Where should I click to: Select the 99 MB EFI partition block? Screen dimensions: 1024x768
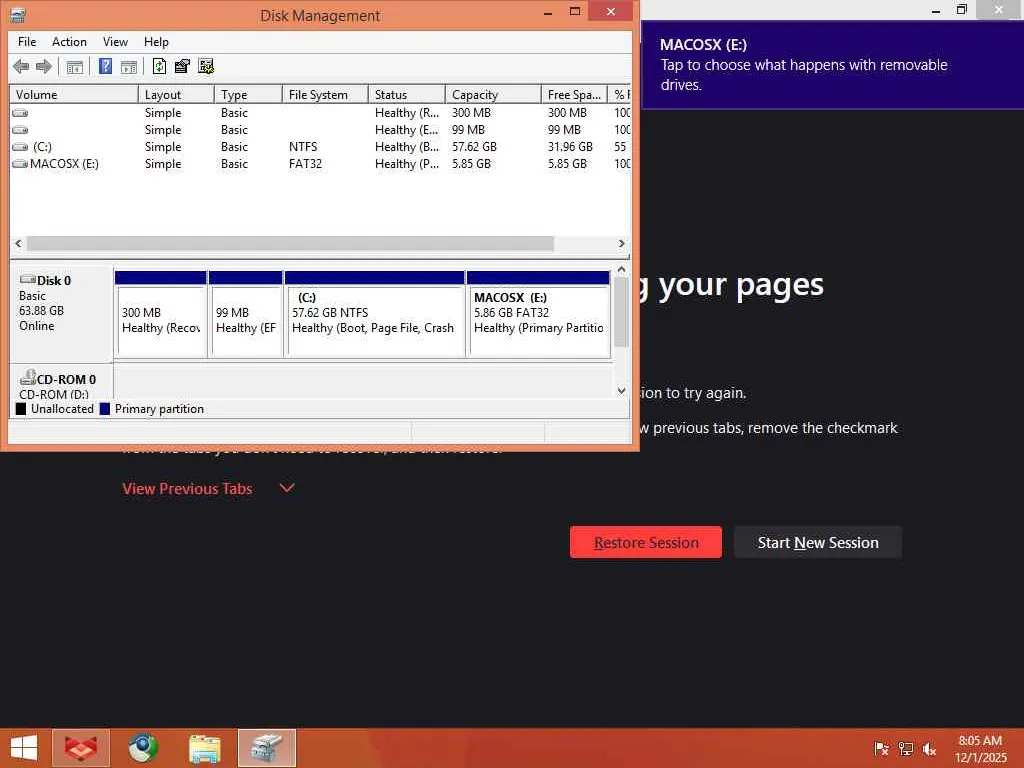tap(246, 314)
